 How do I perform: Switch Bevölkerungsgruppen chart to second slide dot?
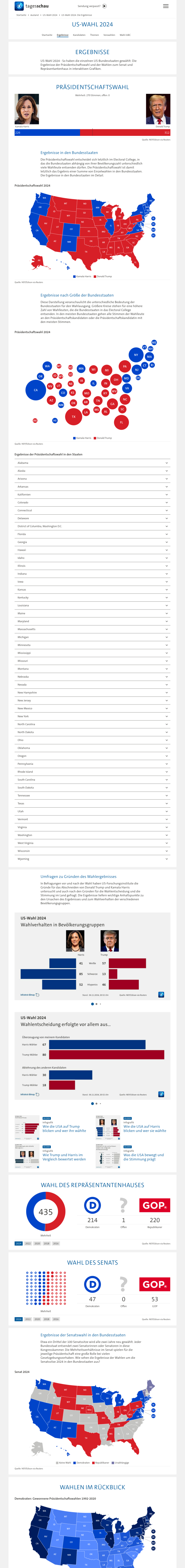click(96, 1004)
